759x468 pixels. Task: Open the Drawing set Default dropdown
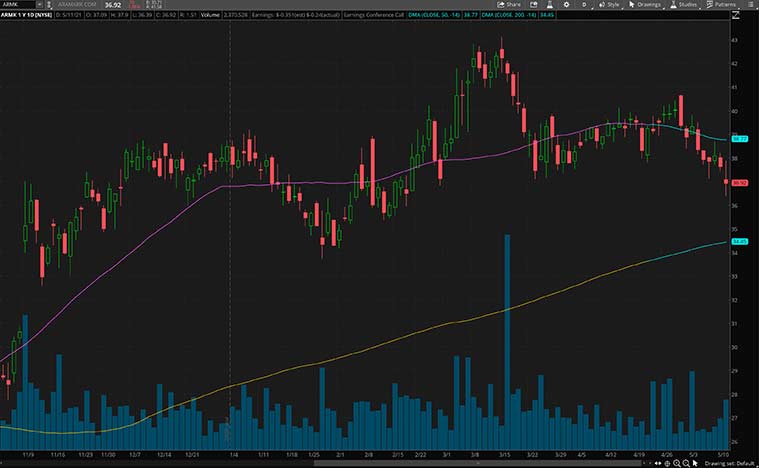[729, 463]
